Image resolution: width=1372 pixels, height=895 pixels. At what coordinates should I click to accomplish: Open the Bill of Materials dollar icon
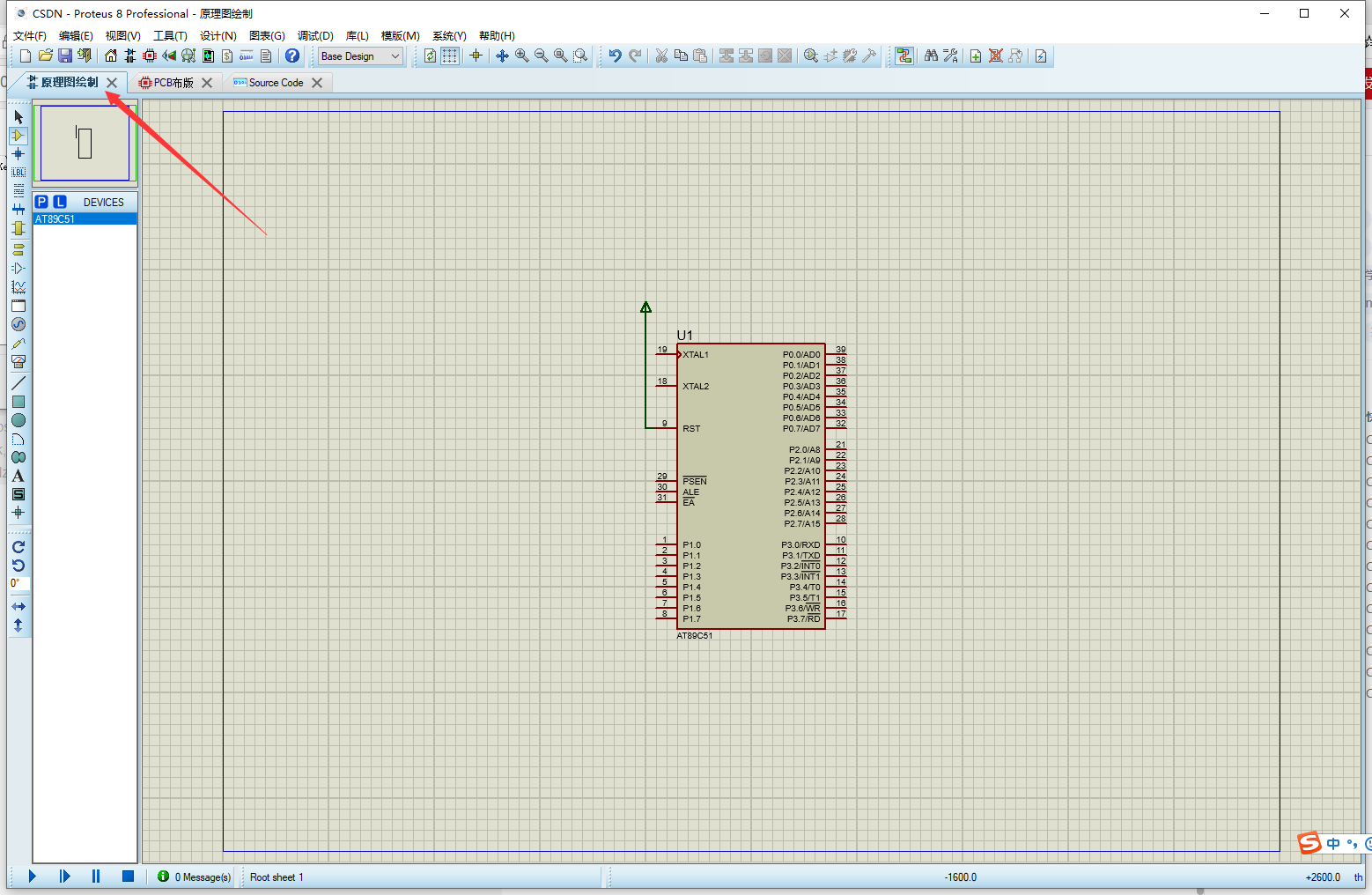pos(227,55)
